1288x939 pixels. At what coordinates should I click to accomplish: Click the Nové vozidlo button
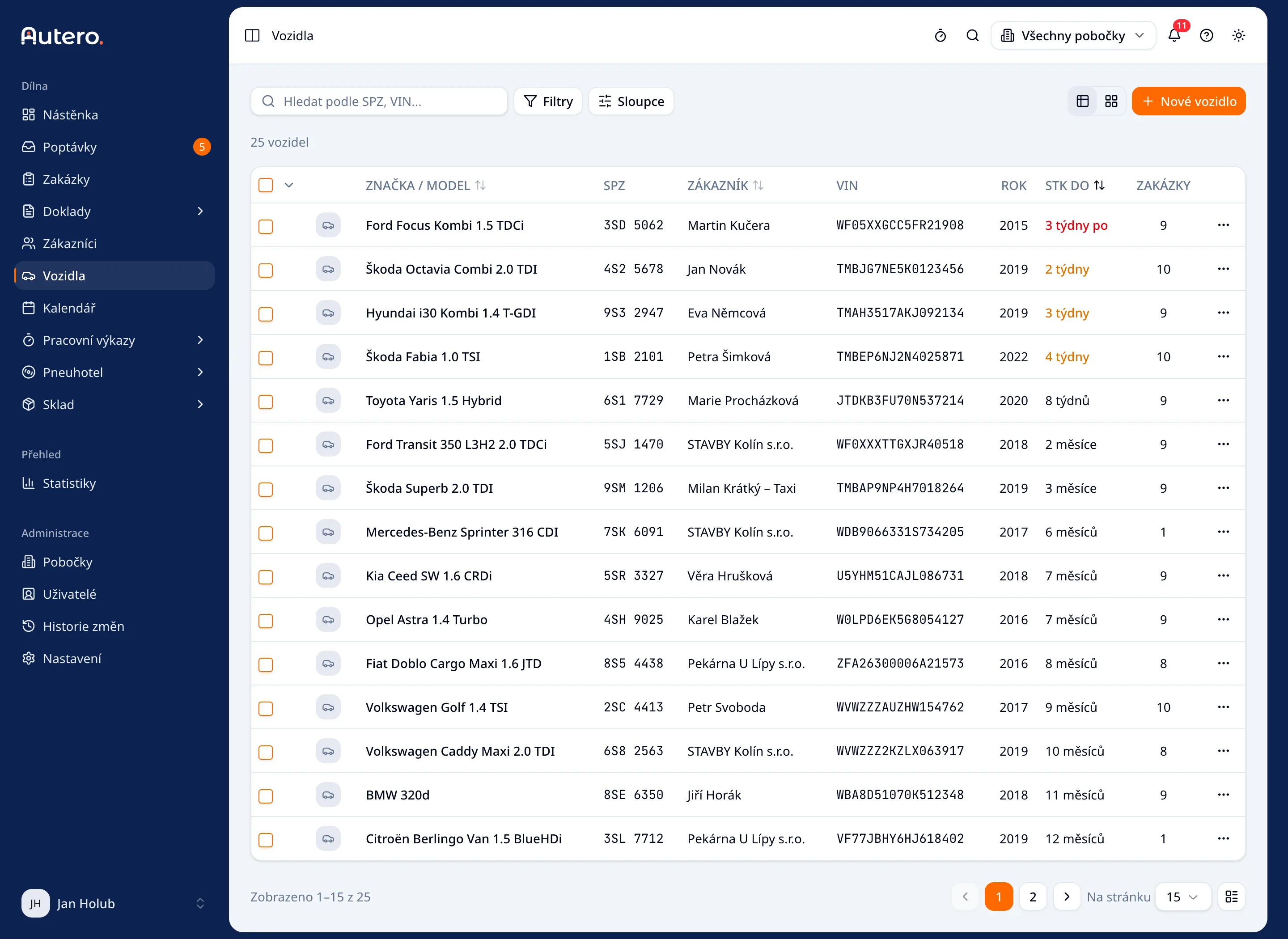click(x=1188, y=101)
